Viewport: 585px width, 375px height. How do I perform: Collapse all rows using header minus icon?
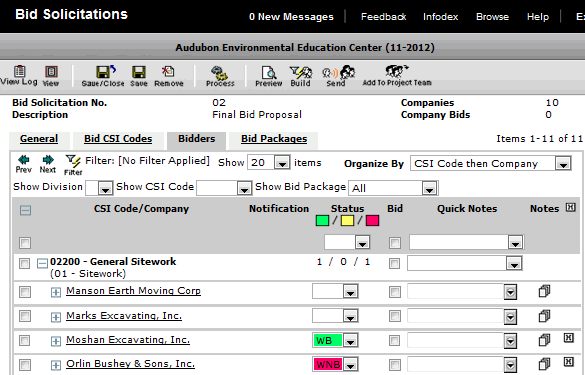[x=25, y=210]
